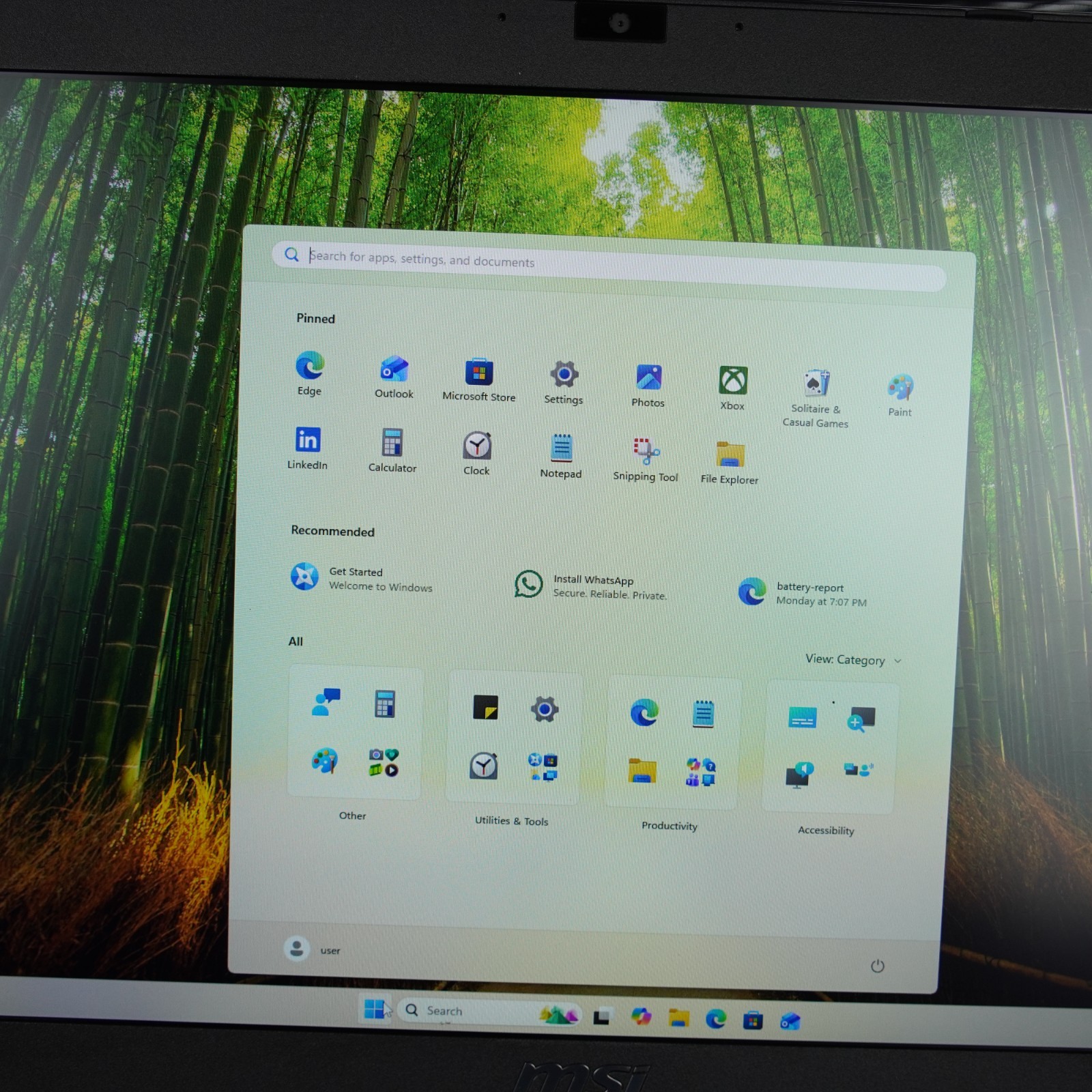Open Paint in the Other group
This screenshot has width=1092, height=1092.
[x=325, y=760]
